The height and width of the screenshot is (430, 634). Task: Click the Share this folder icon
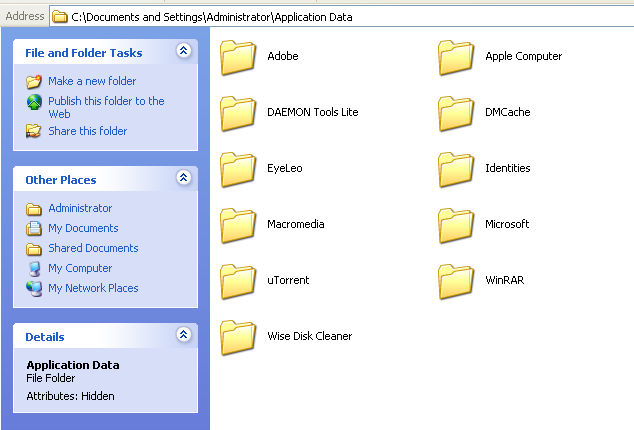pyautogui.click(x=34, y=131)
